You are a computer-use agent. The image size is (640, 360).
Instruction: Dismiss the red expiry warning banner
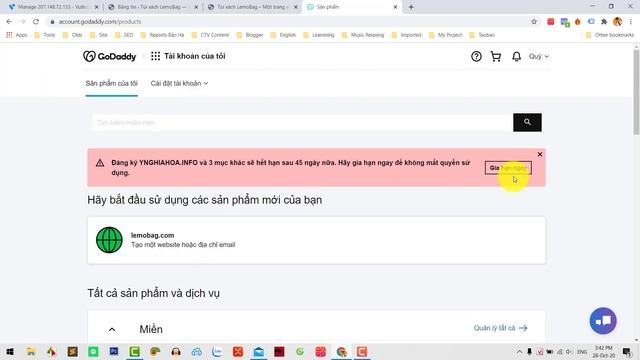coord(540,154)
